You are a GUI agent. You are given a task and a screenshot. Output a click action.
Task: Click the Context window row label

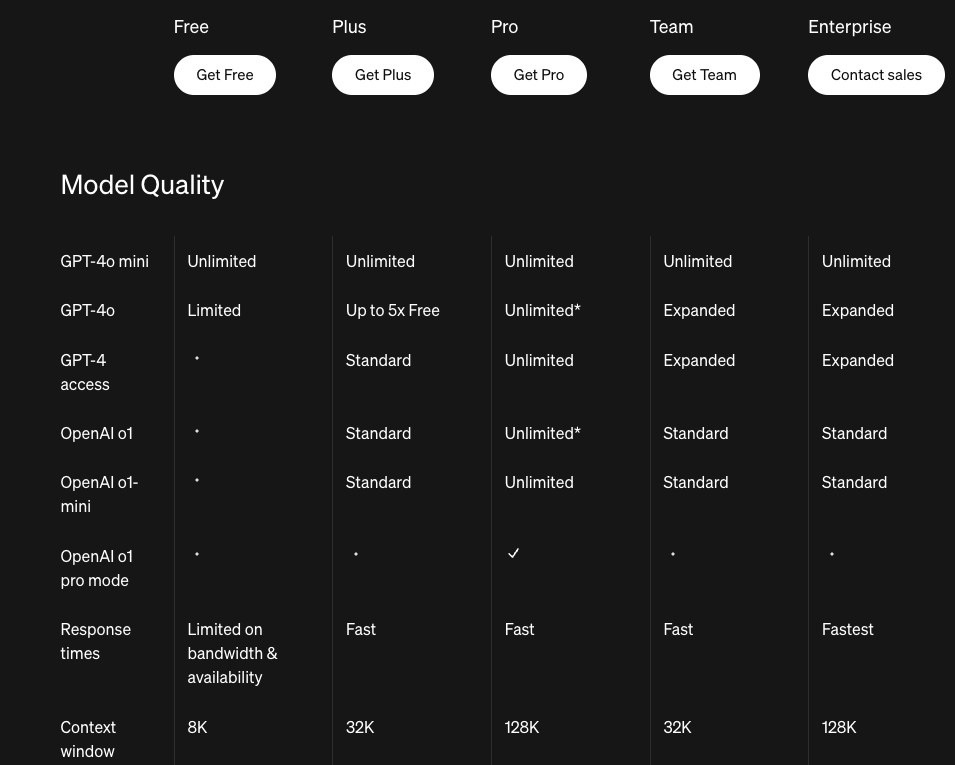(88, 739)
